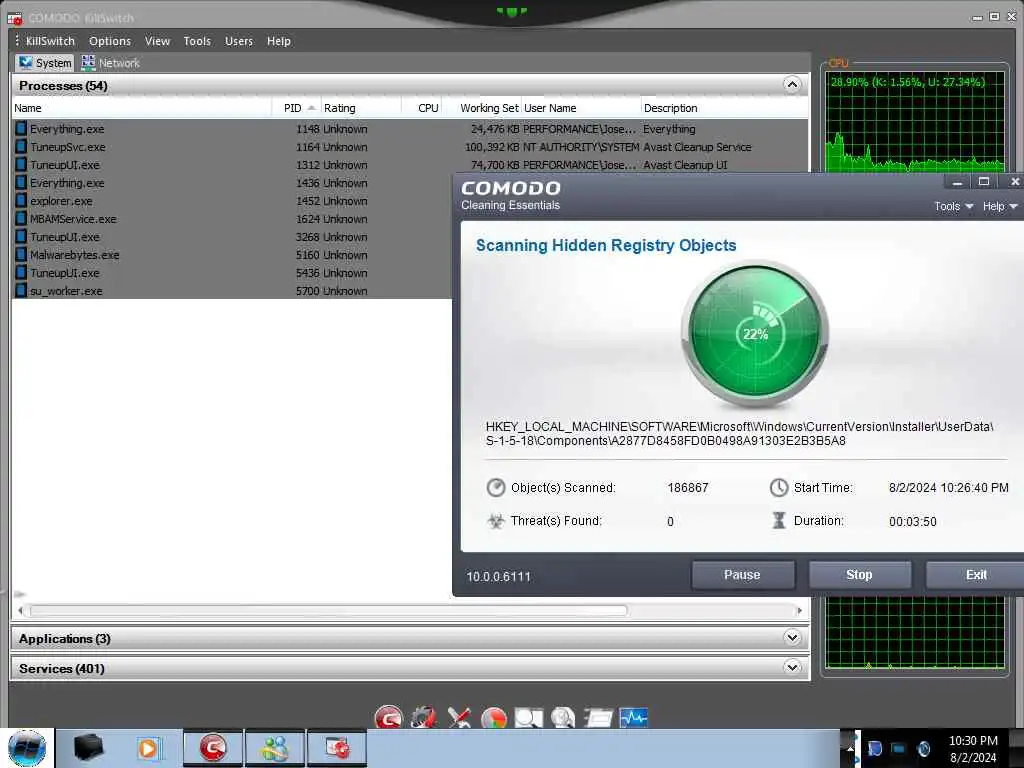Click the Duration hourglass icon
This screenshot has width=1024, height=768.
pyautogui.click(x=778, y=520)
